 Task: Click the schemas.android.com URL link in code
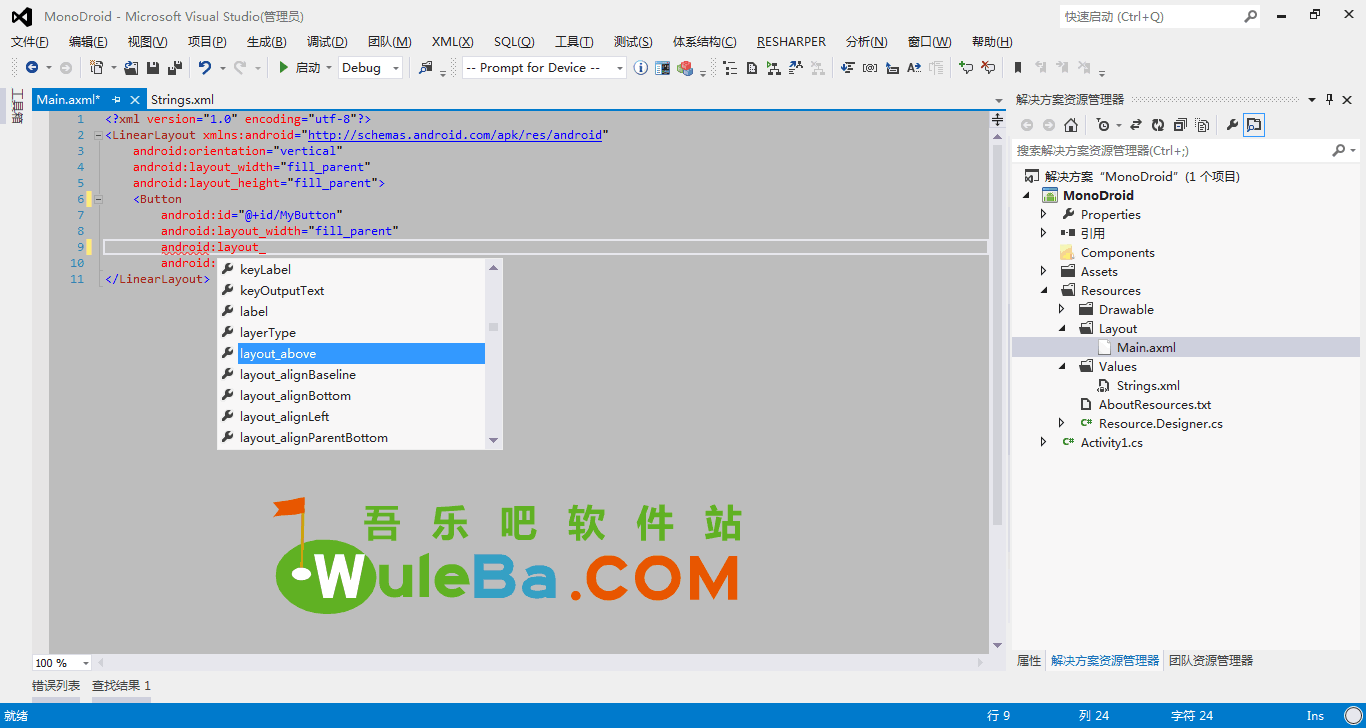[x=454, y=135]
